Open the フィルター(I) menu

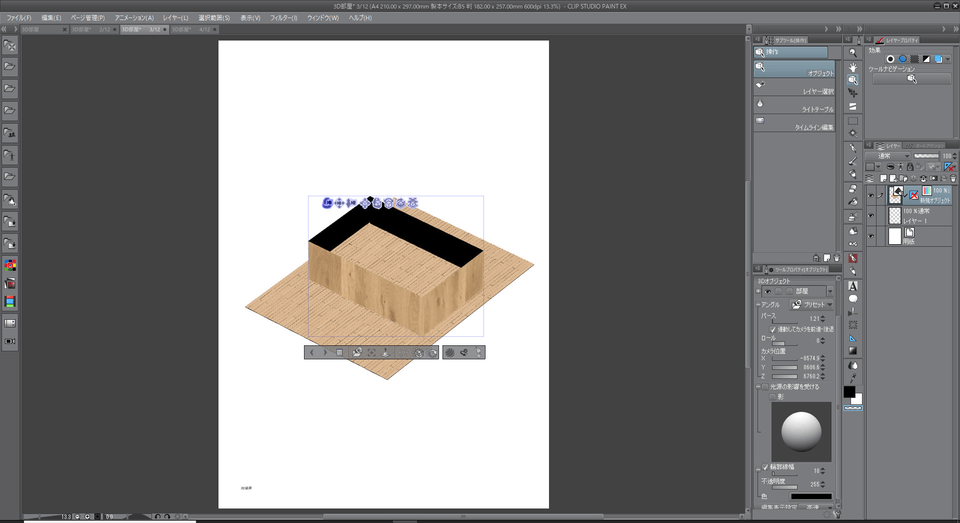[283, 18]
